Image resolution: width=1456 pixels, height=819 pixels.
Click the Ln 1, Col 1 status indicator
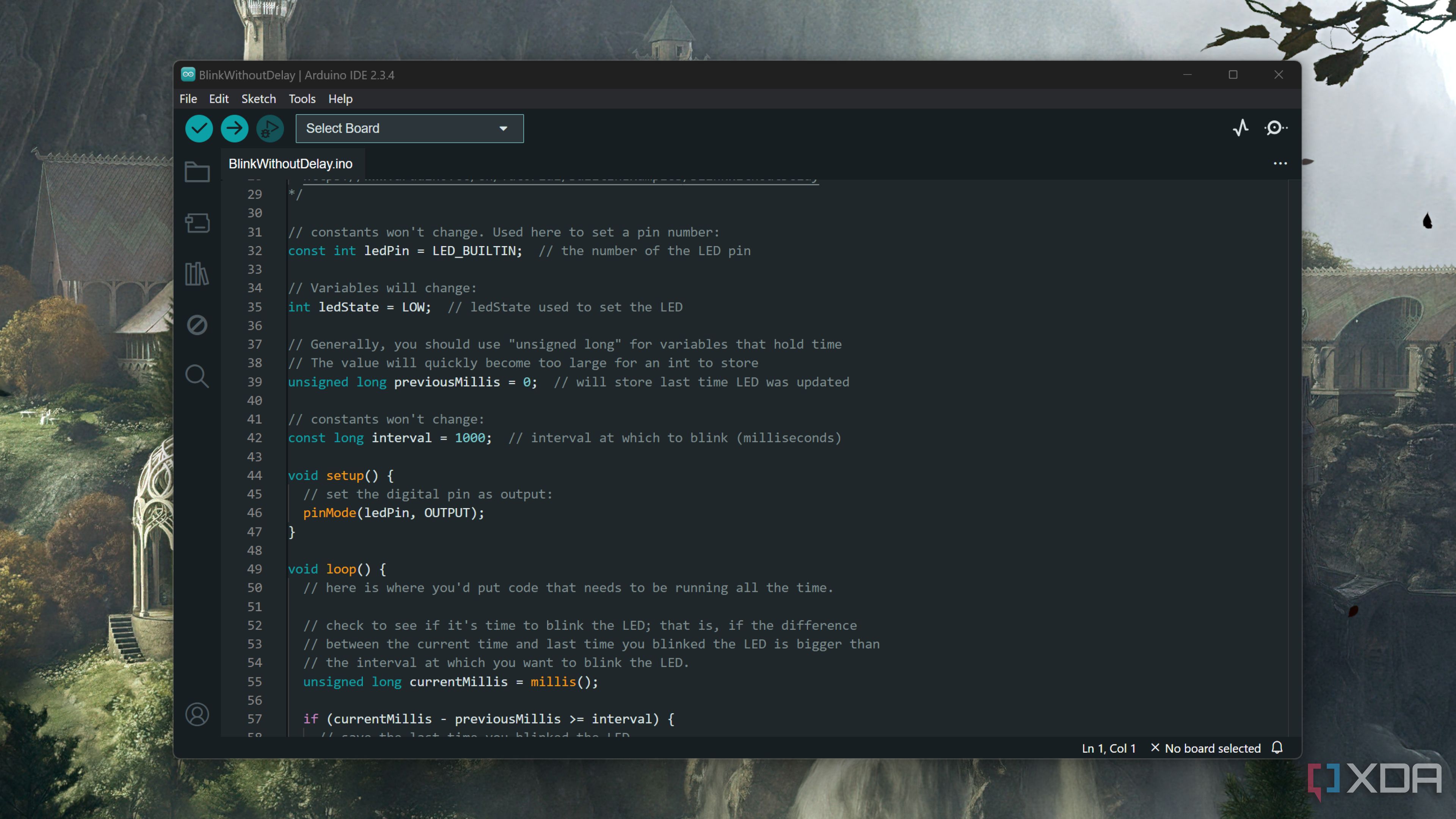pyautogui.click(x=1108, y=748)
